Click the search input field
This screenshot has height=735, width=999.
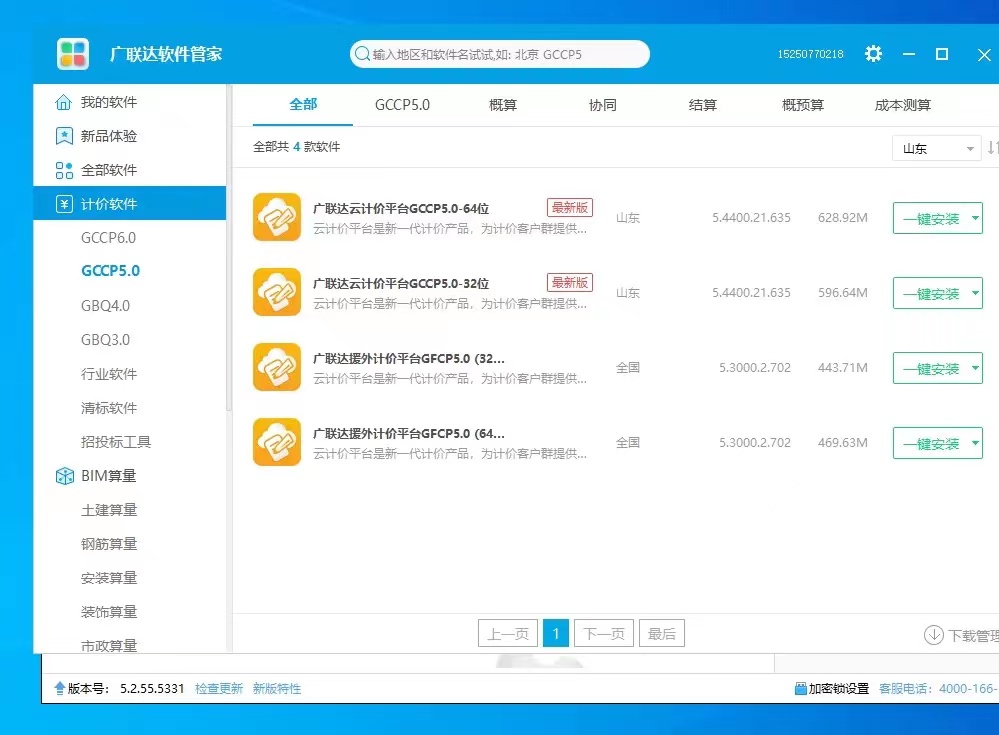(x=500, y=54)
